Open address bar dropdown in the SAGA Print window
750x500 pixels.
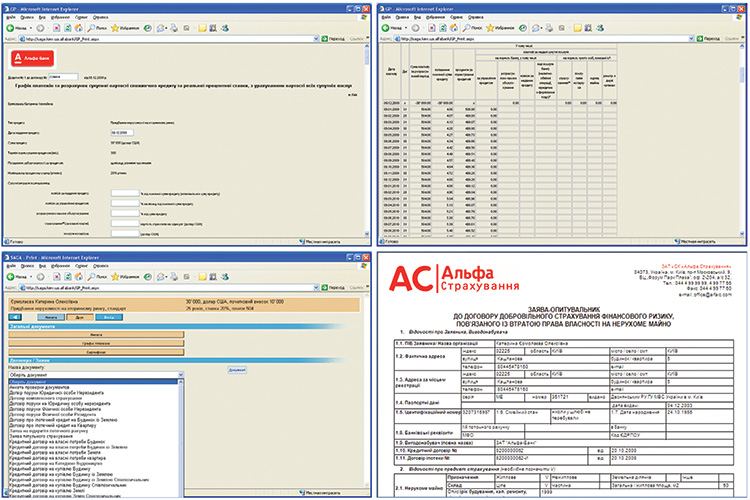click(x=316, y=288)
